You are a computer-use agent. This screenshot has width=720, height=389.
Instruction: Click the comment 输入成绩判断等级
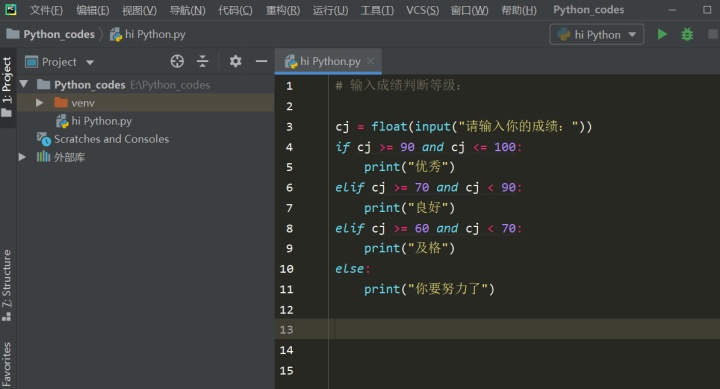(398, 85)
